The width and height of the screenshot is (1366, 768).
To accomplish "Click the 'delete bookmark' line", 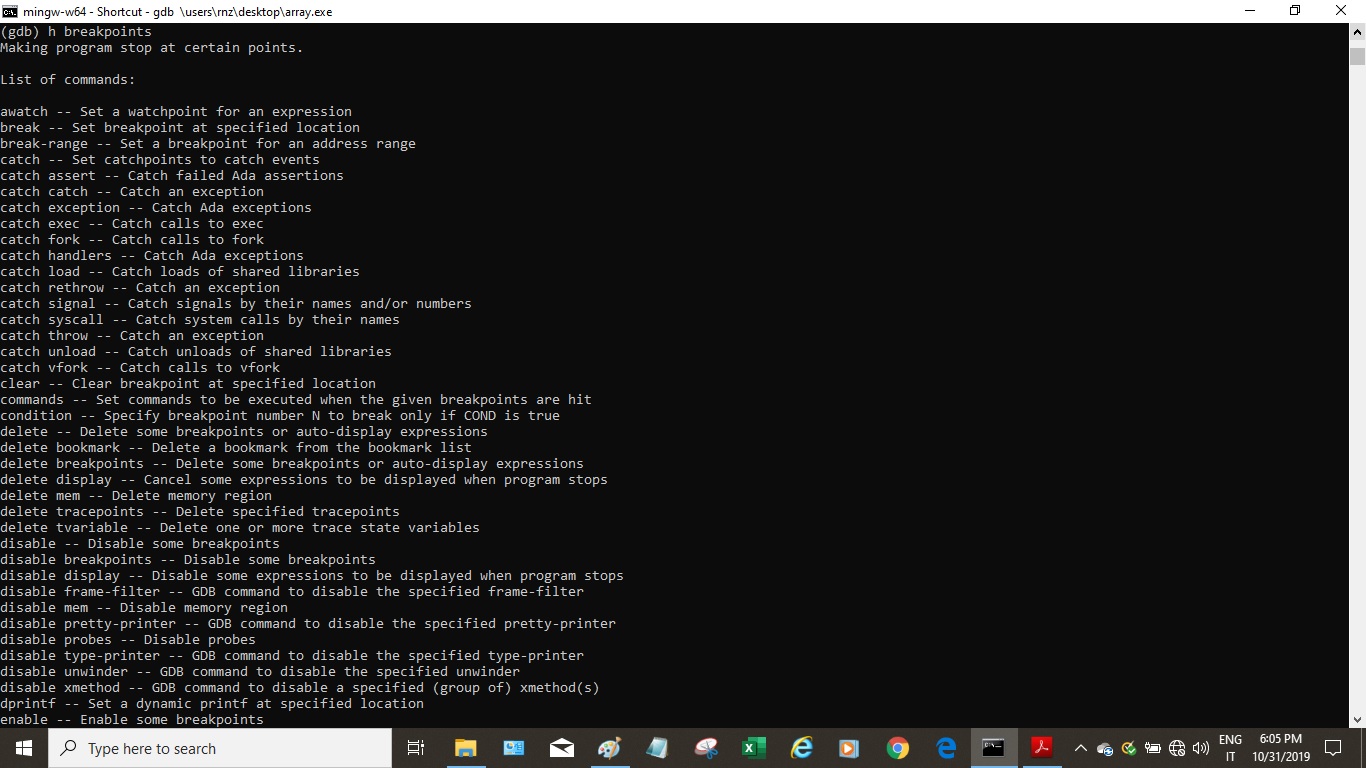I will point(236,448).
